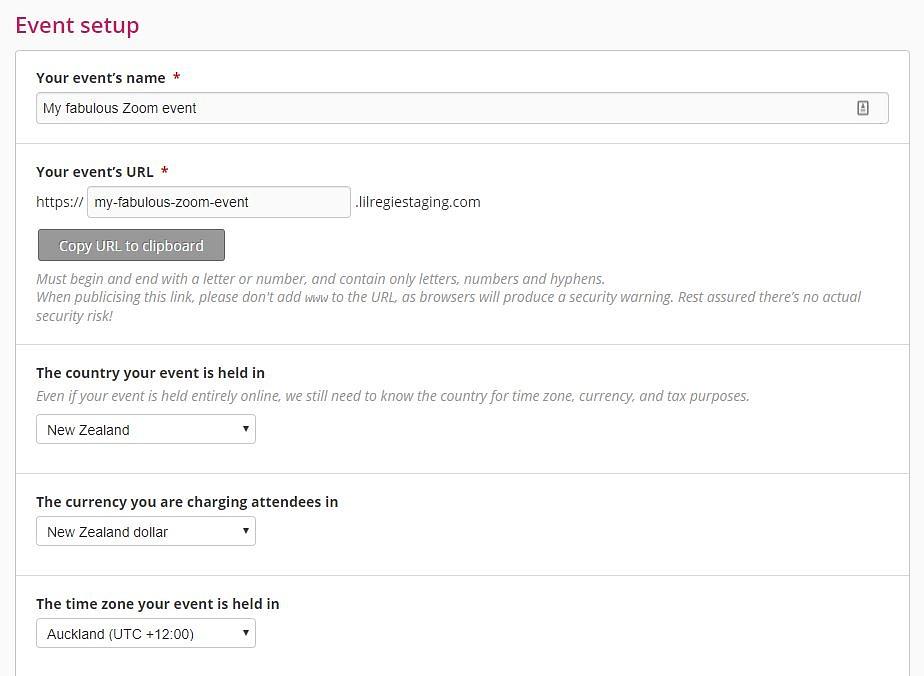Click the Must begin and end hint text
Image resolution: width=924 pixels, height=676 pixels.
click(321, 279)
